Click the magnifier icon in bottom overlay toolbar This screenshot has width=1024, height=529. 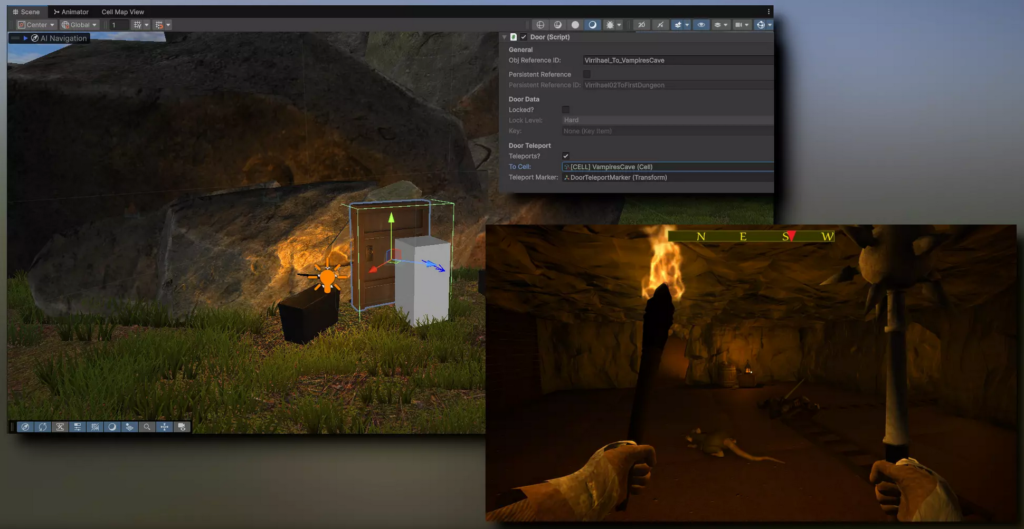pos(147,427)
